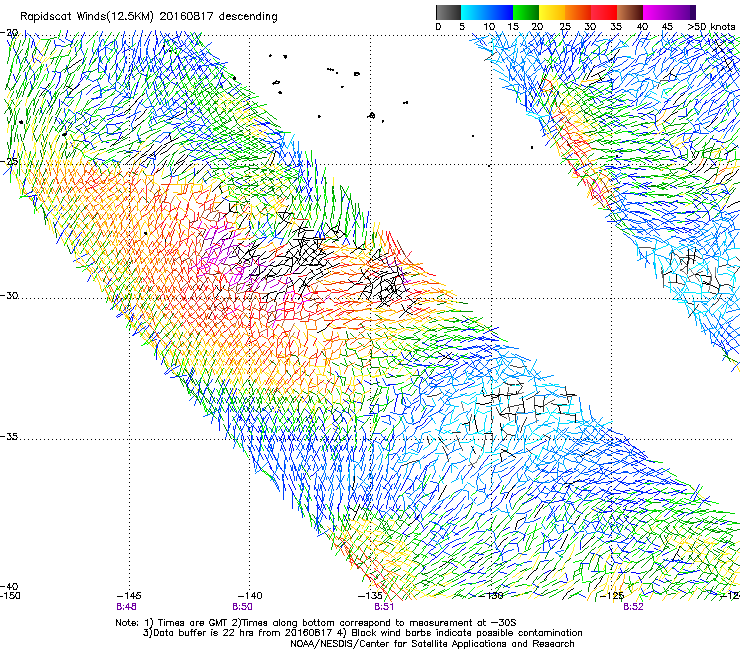
Task: Click the '45' label under the legend bar
Action: [667, 27]
